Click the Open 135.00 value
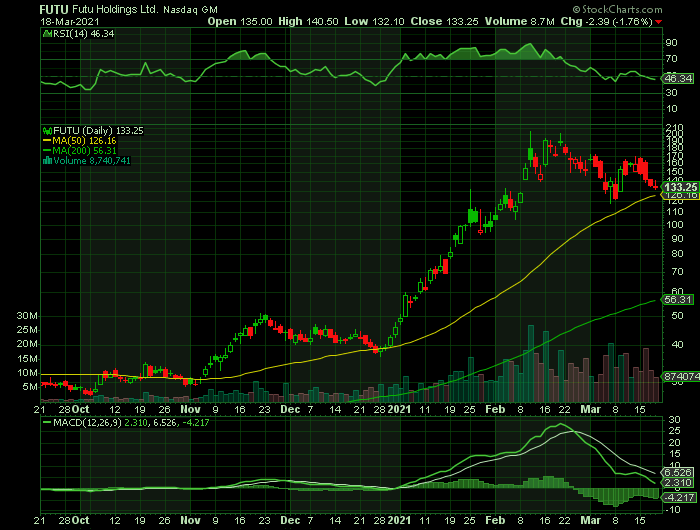Screen dimensions: 700x530 click(x=240, y=21)
